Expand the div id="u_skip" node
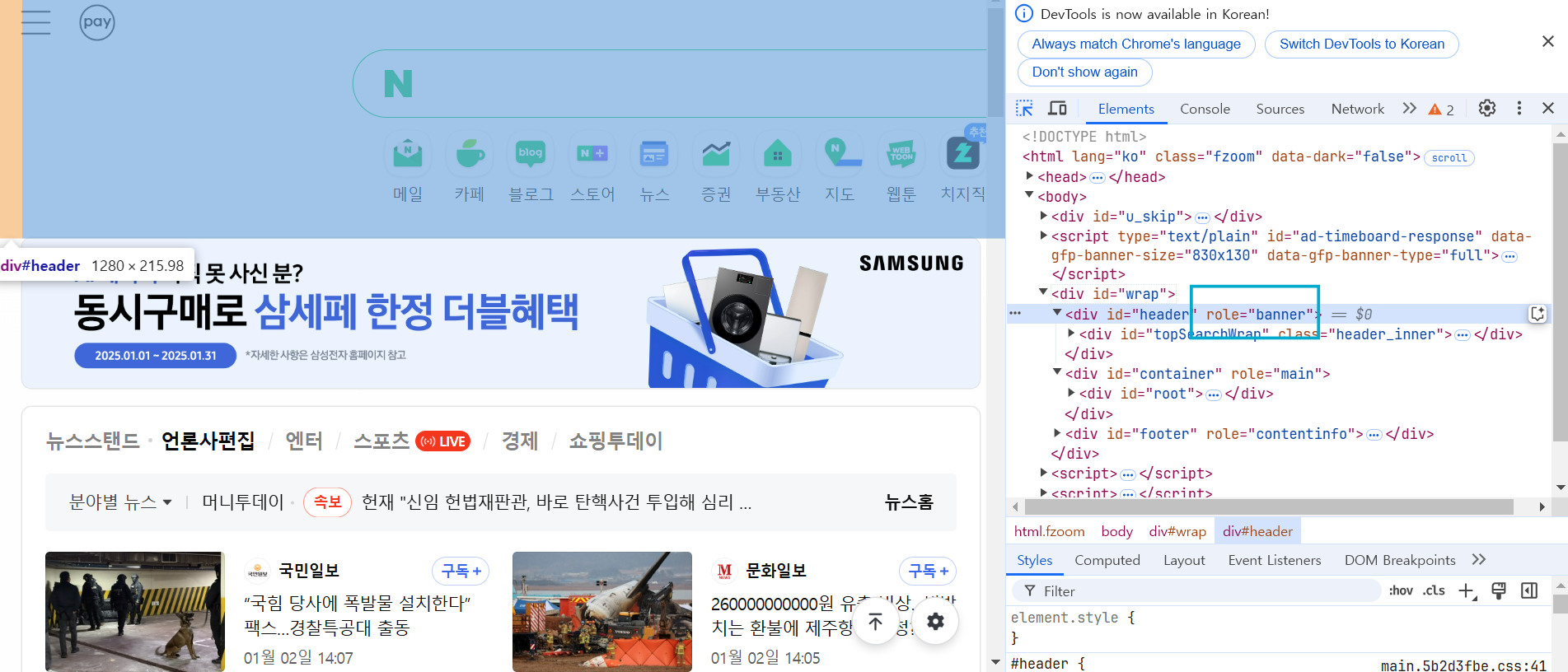This screenshot has width=1568, height=672. 1043,216
